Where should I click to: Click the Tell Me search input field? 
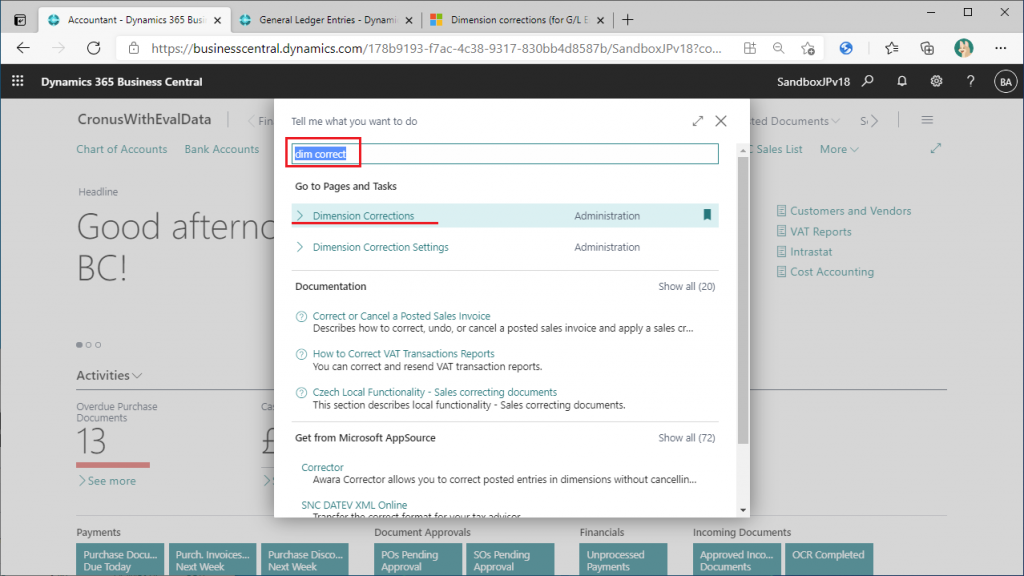click(x=505, y=153)
